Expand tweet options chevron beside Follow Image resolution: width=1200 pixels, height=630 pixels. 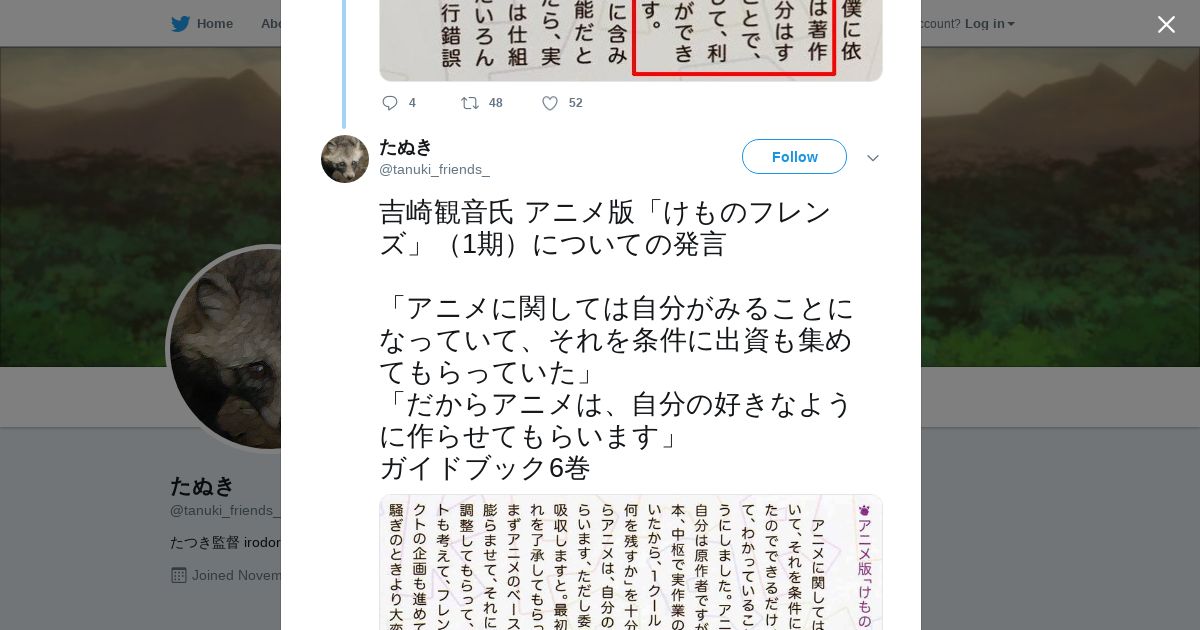tap(873, 158)
